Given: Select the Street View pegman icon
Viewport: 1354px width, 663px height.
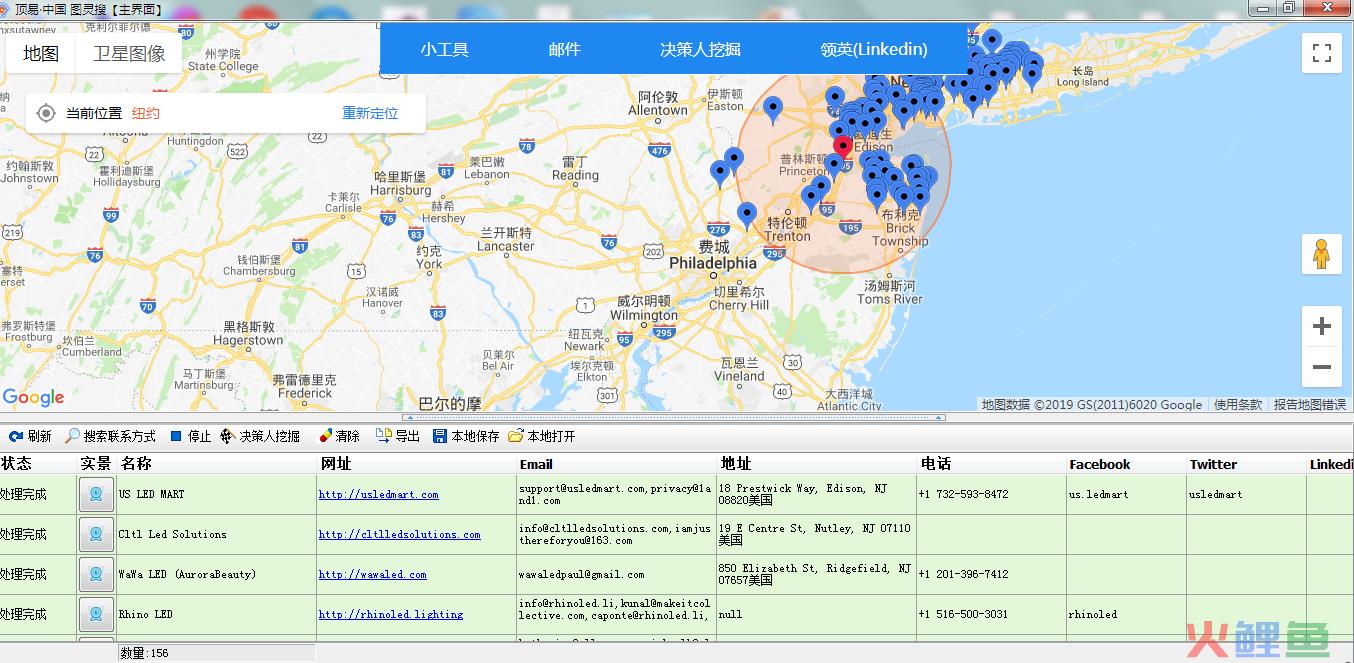Looking at the screenshot, I should coord(1321,254).
